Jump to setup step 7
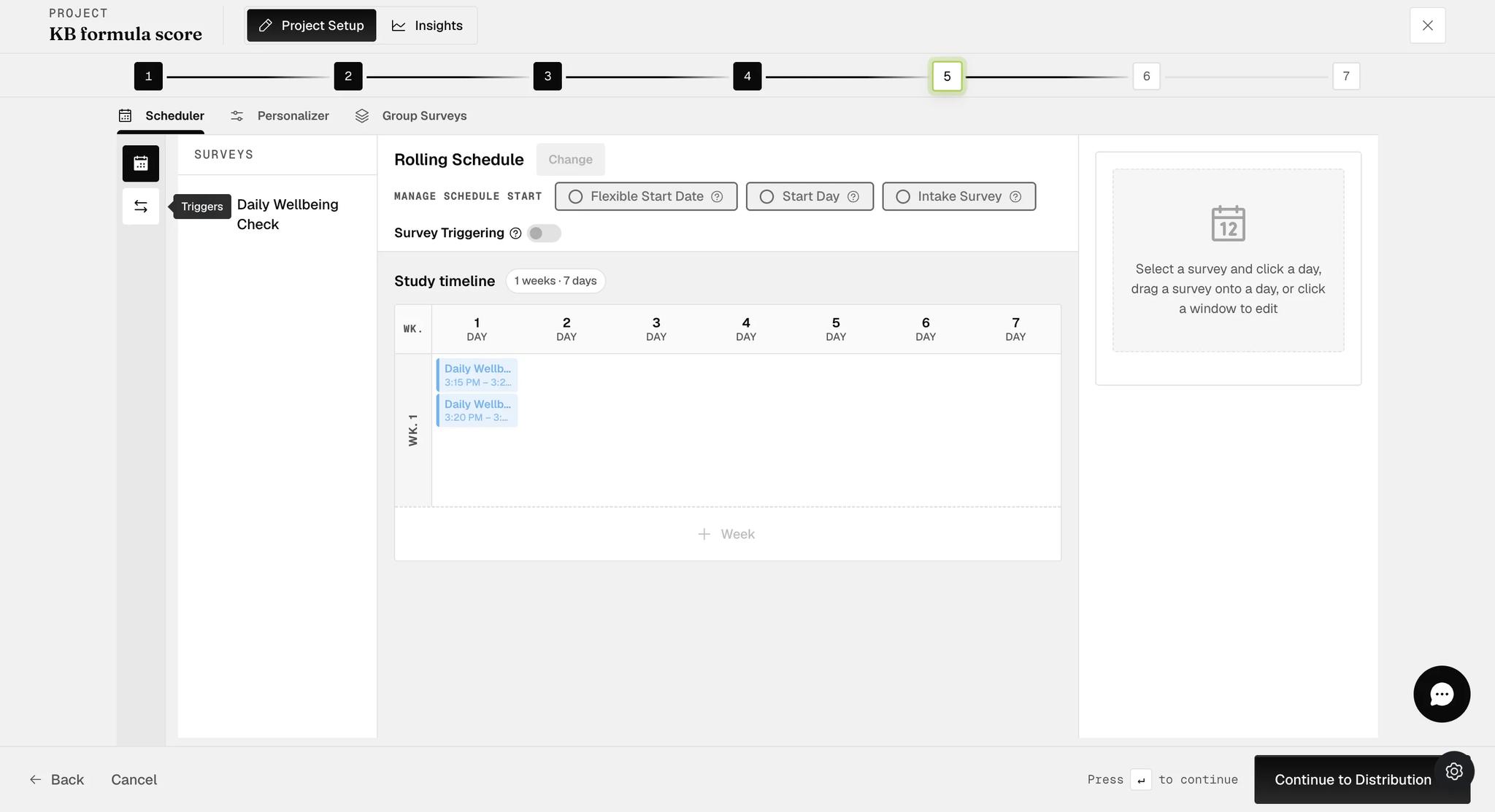 click(1346, 76)
